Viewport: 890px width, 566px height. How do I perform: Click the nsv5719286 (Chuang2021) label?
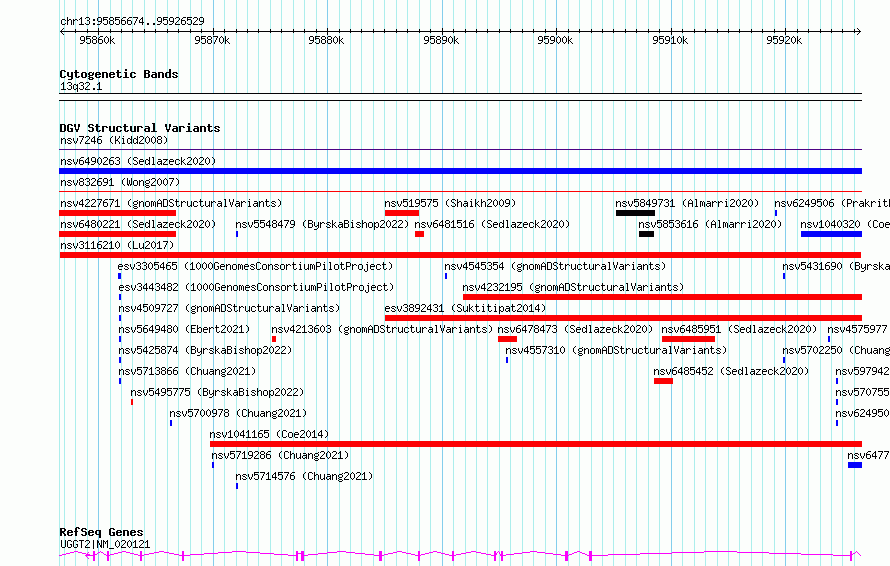(280, 455)
